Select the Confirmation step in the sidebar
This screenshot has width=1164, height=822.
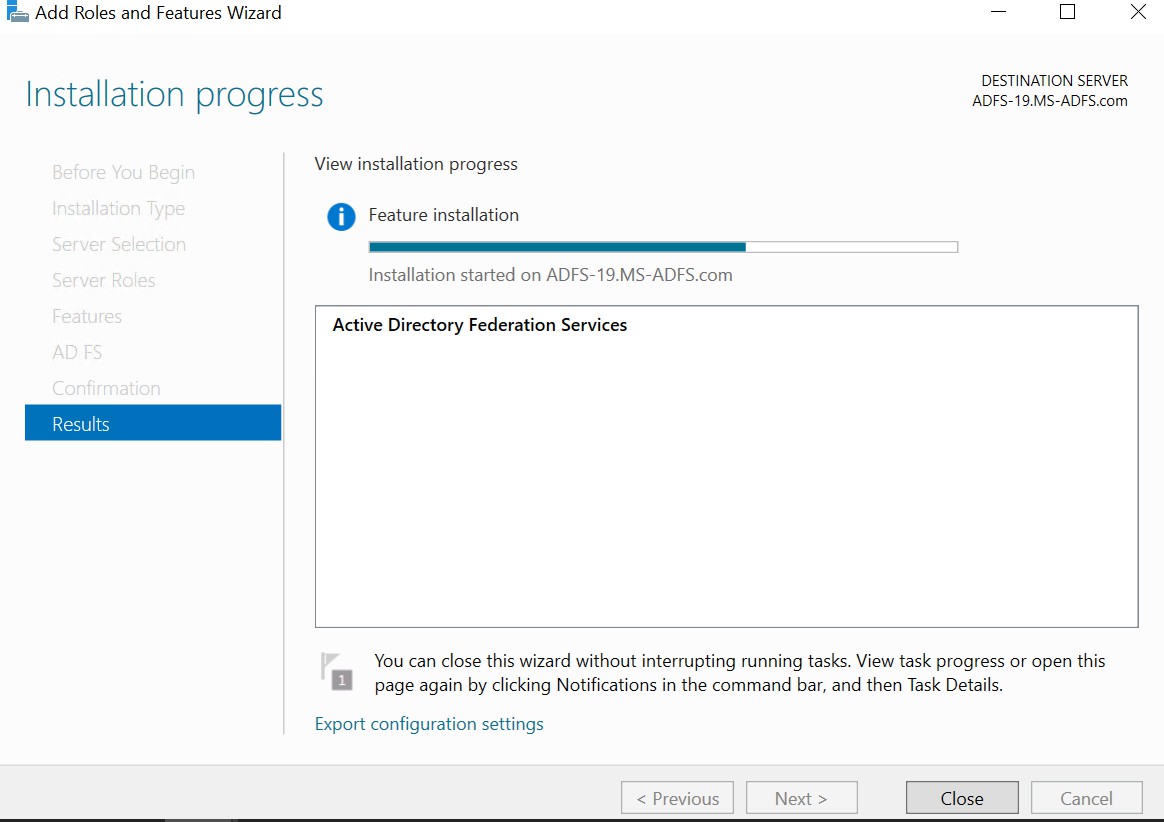[x=106, y=388]
